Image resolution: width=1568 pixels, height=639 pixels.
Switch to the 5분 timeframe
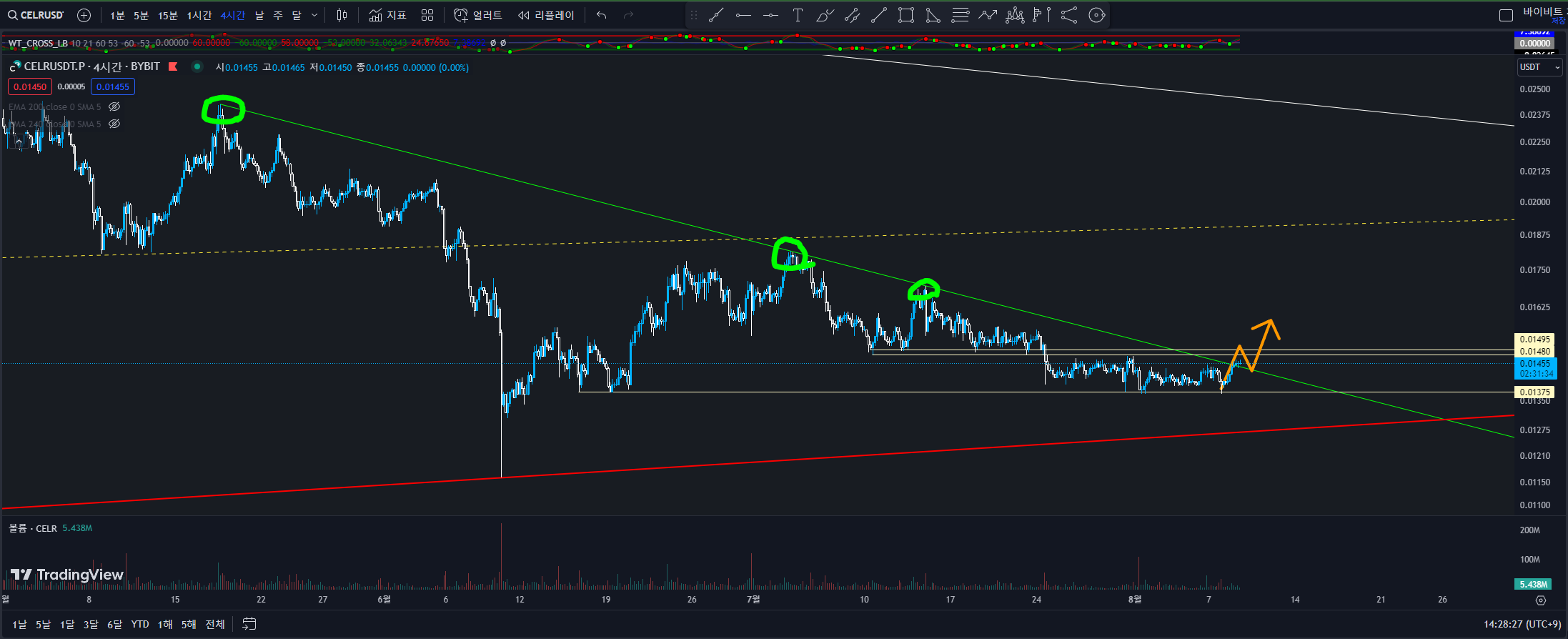(141, 15)
